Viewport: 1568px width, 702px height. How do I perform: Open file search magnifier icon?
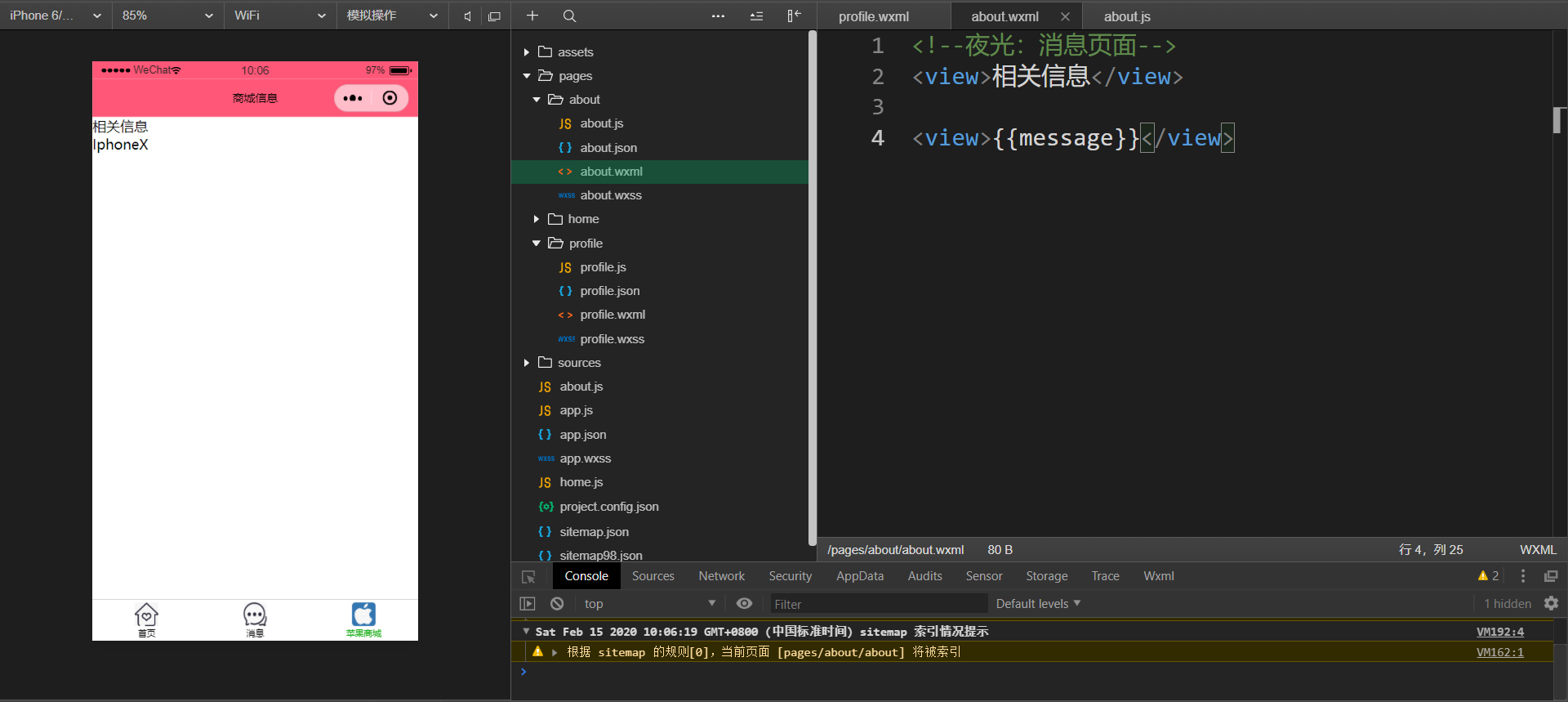point(569,16)
